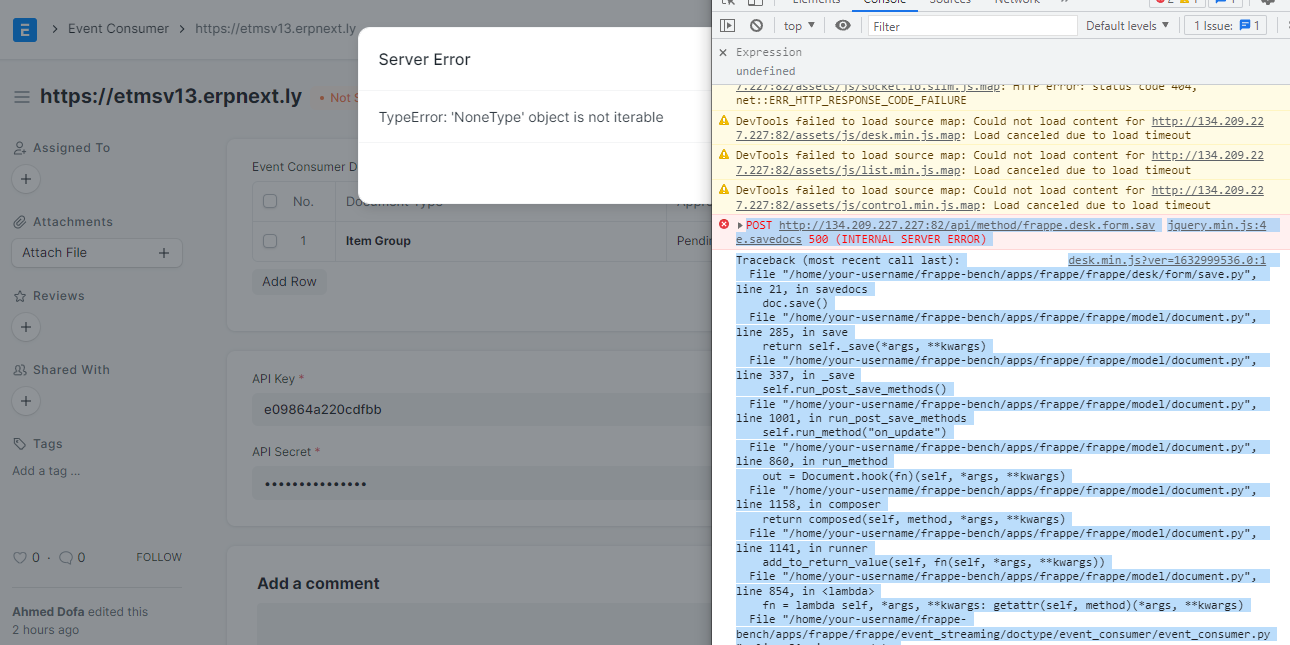Screen dimensions: 1290x645
Task: Open DevTools settings via the gear icon
Action: (1270, 4)
